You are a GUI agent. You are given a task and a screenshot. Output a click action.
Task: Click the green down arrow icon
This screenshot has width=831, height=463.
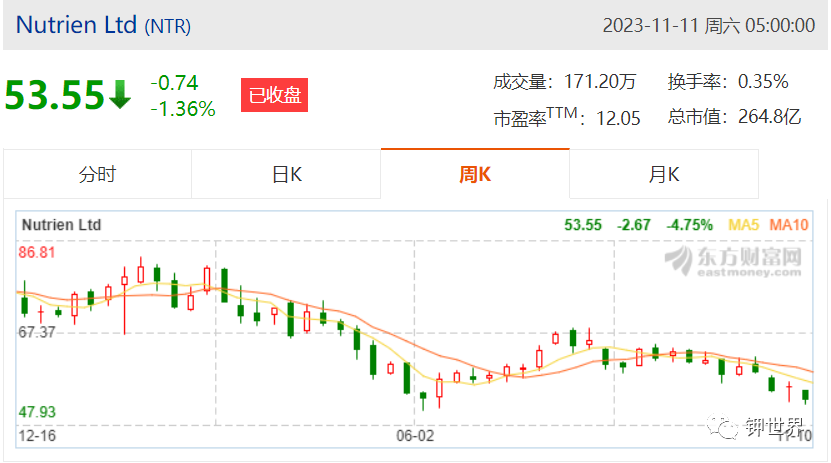pos(120,95)
